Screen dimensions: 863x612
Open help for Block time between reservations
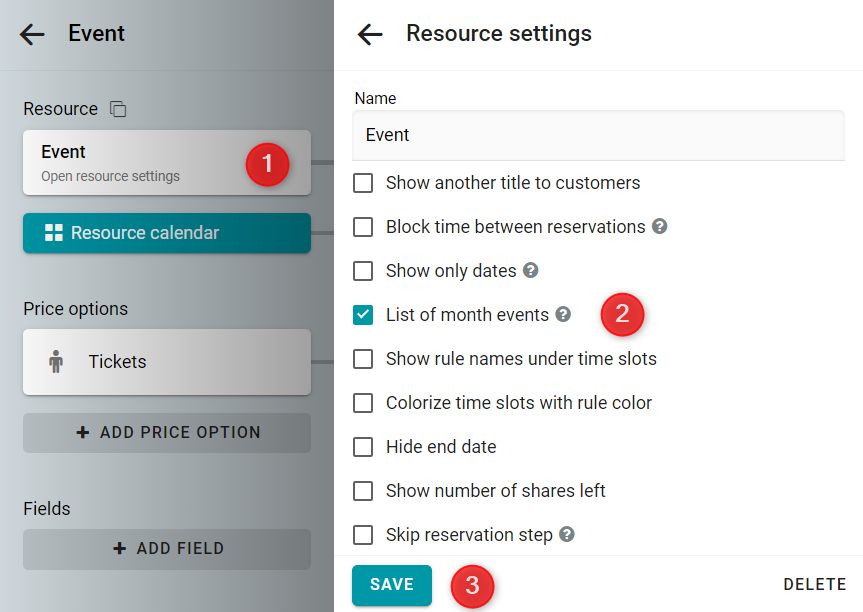click(x=659, y=226)
